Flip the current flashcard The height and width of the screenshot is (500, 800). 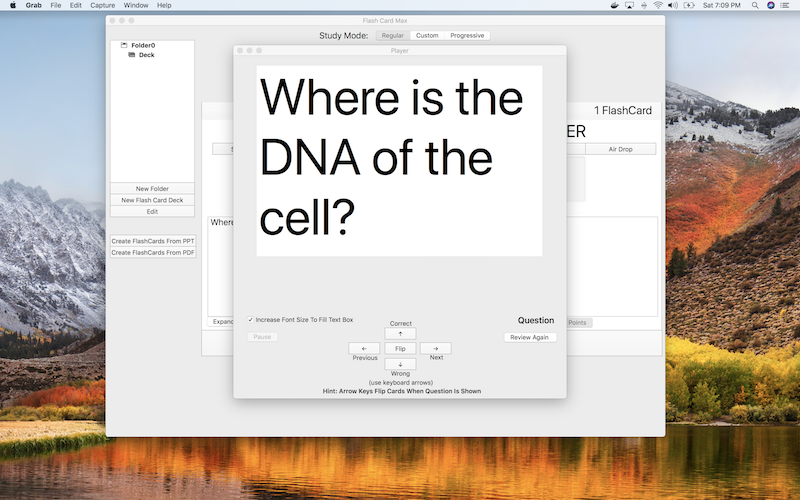(400, 348)
